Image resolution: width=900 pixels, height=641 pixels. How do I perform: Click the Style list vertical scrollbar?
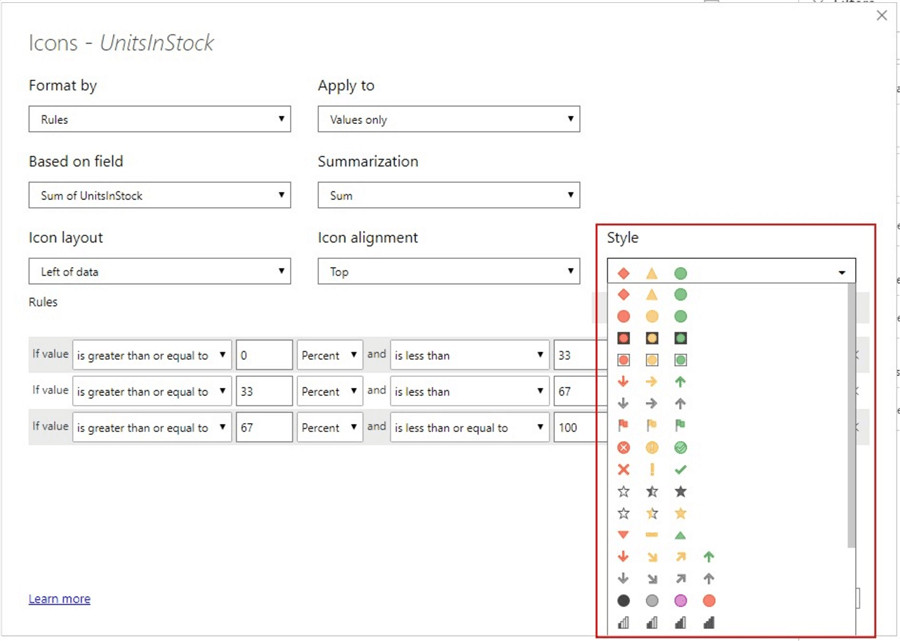pyautogui.click(x=851, y=420)
